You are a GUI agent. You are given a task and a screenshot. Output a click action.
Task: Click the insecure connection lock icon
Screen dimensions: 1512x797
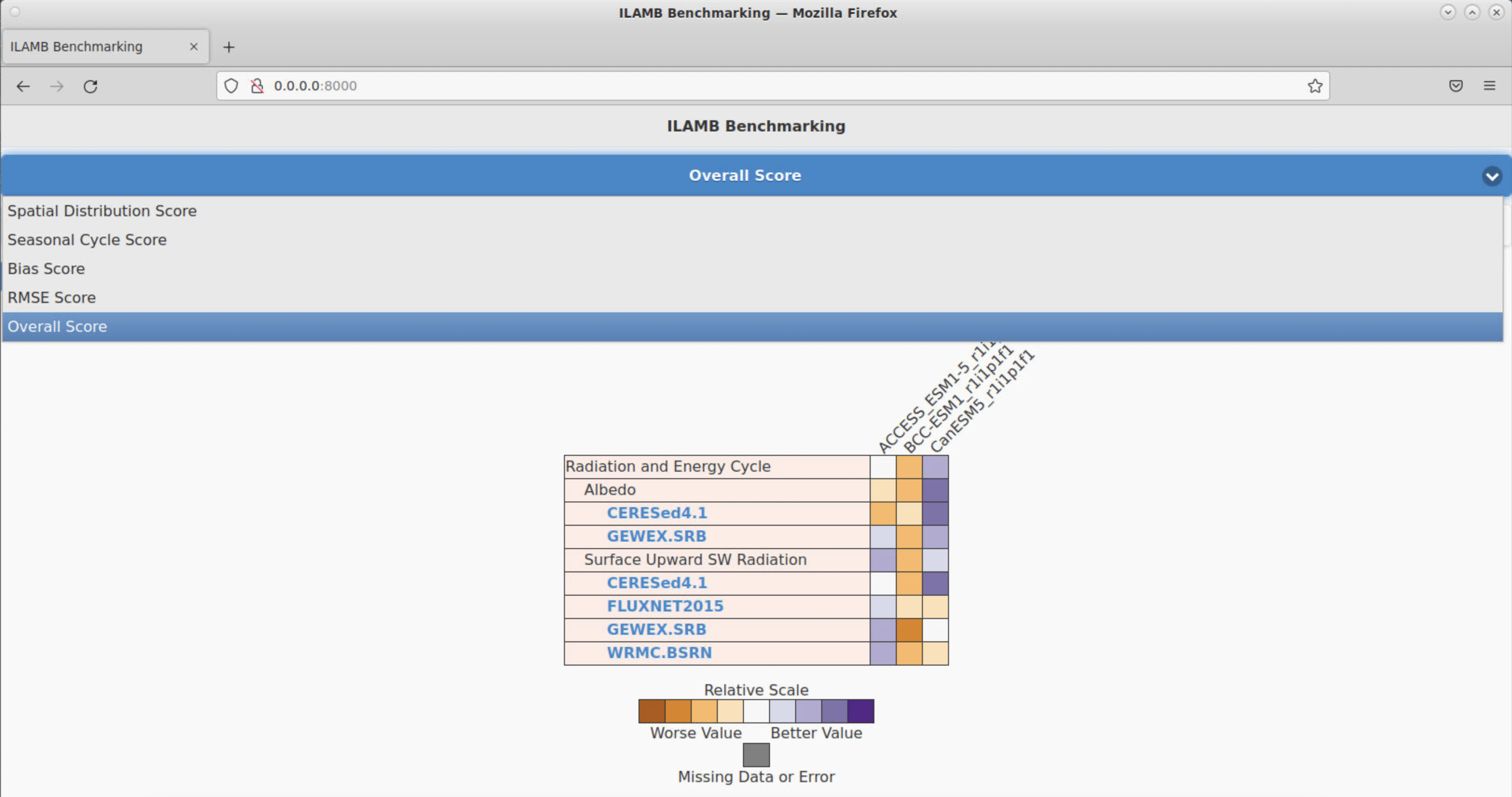(x=257, y=86)
